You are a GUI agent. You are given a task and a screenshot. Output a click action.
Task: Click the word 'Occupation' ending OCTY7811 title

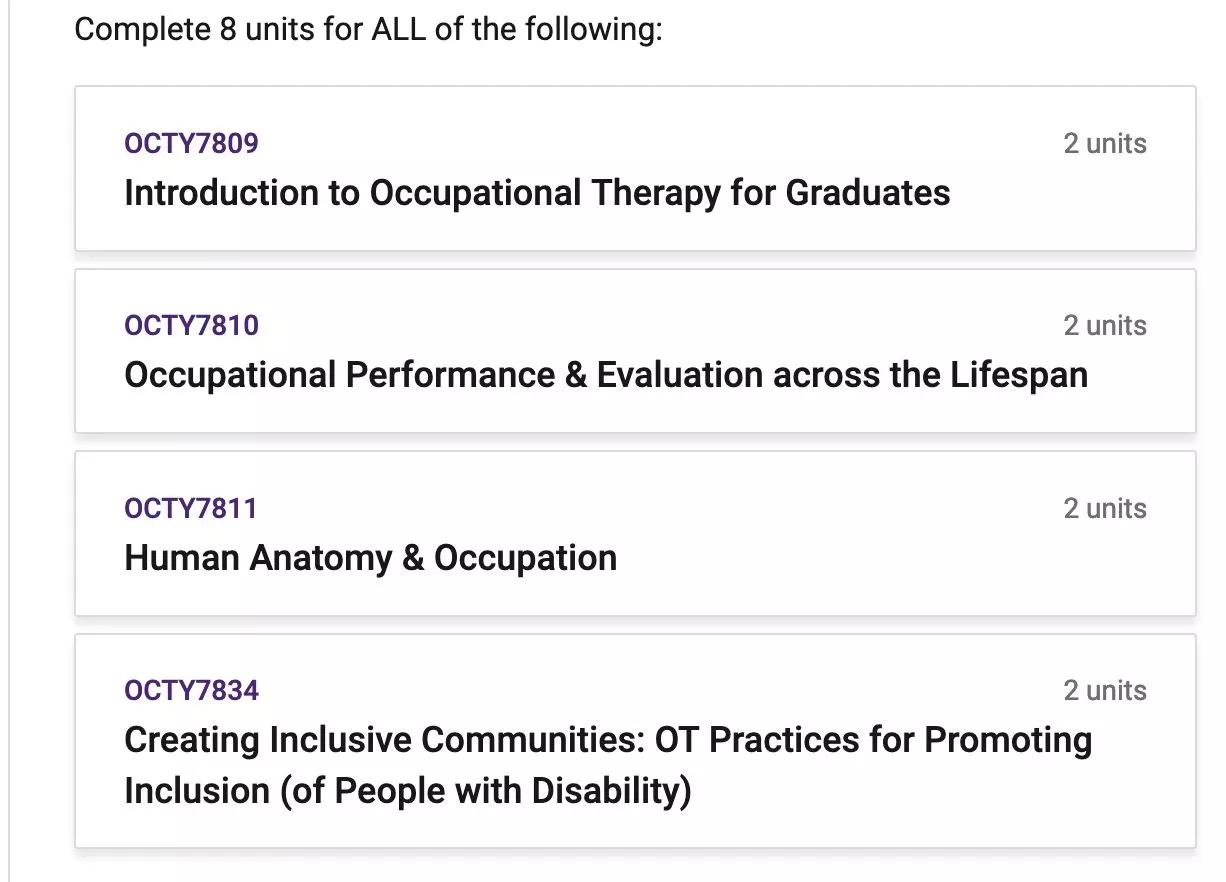[525, 557]
